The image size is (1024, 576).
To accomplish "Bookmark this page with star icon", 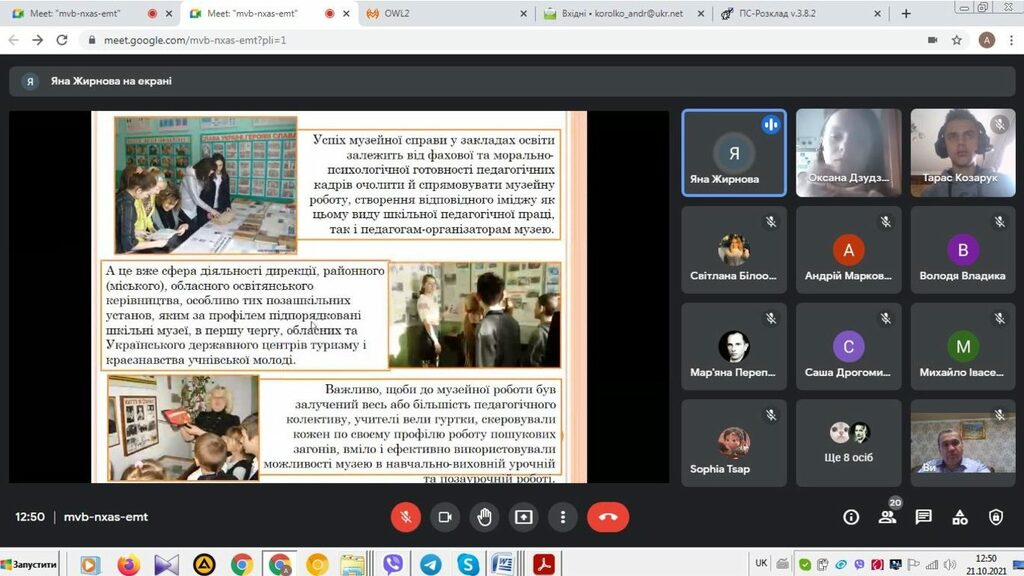I will click(x=957, y=40).
